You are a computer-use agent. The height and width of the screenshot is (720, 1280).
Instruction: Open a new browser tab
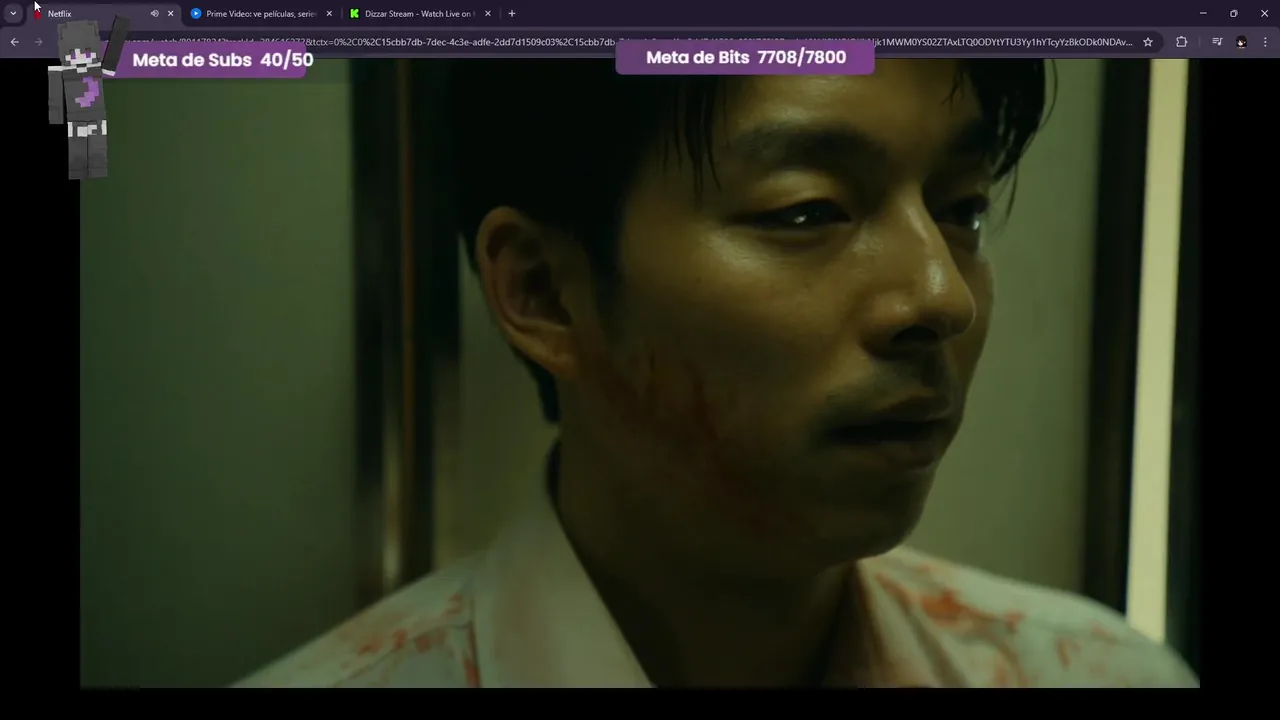(512, 14)
